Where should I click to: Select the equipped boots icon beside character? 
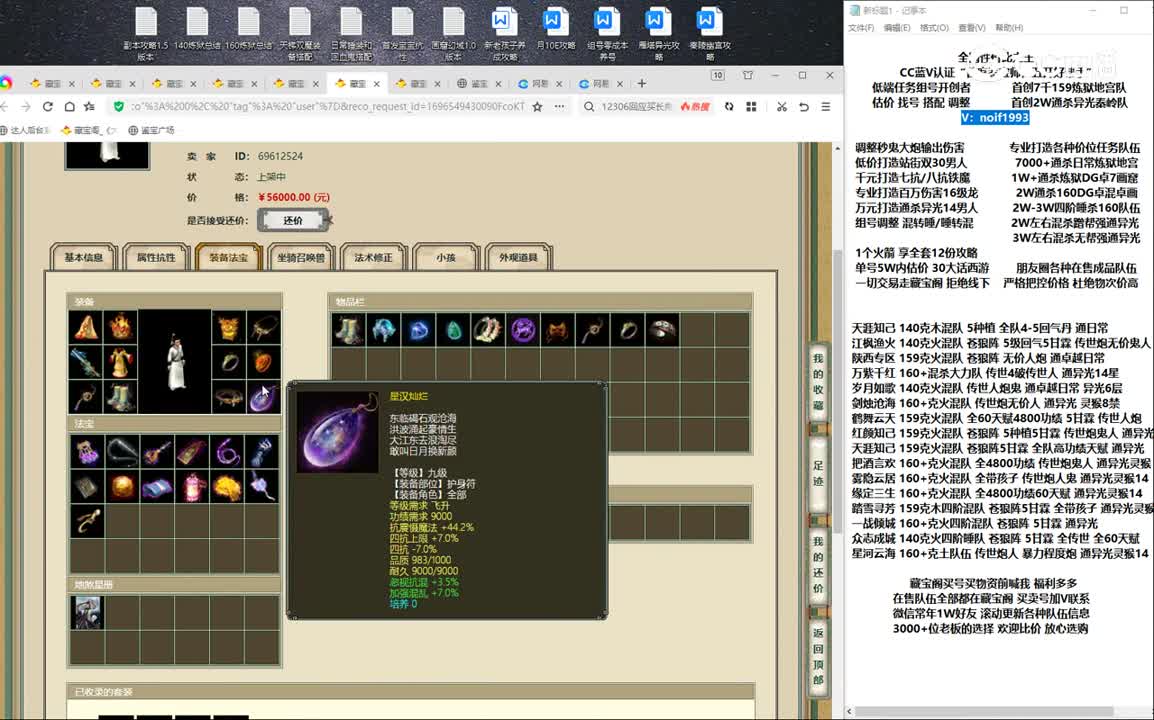pos(121,398)
